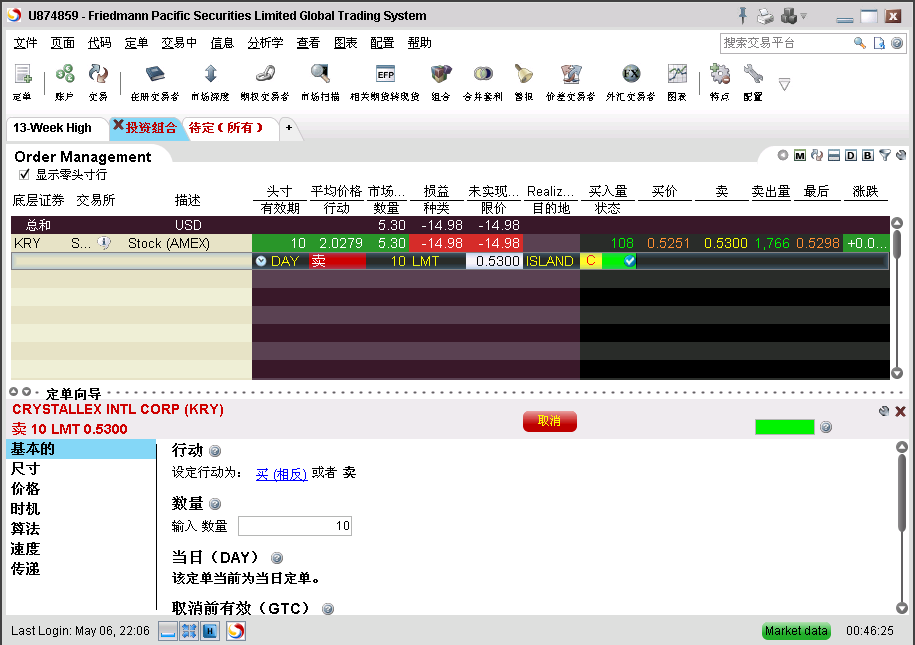This screenshot has height=645, width=915.
Task: Open the 市场深度 market depth tool
Action: click(210, 75)
